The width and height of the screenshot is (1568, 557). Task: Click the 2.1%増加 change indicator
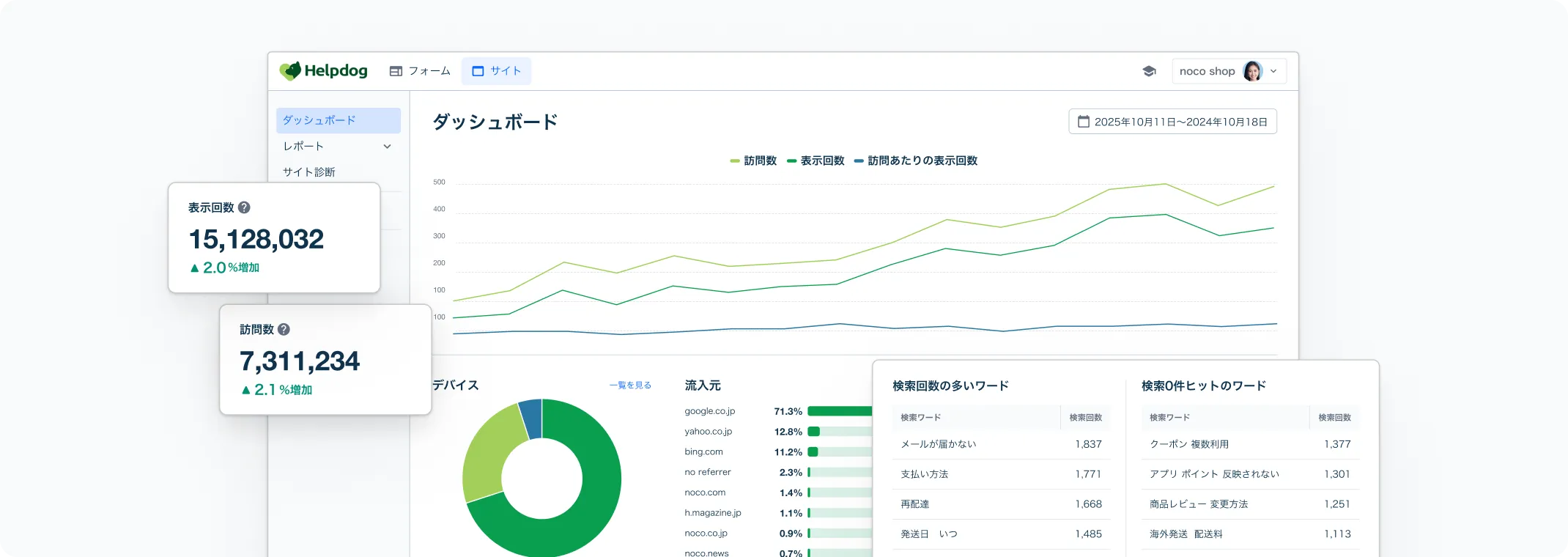click(x=276, y=390)
